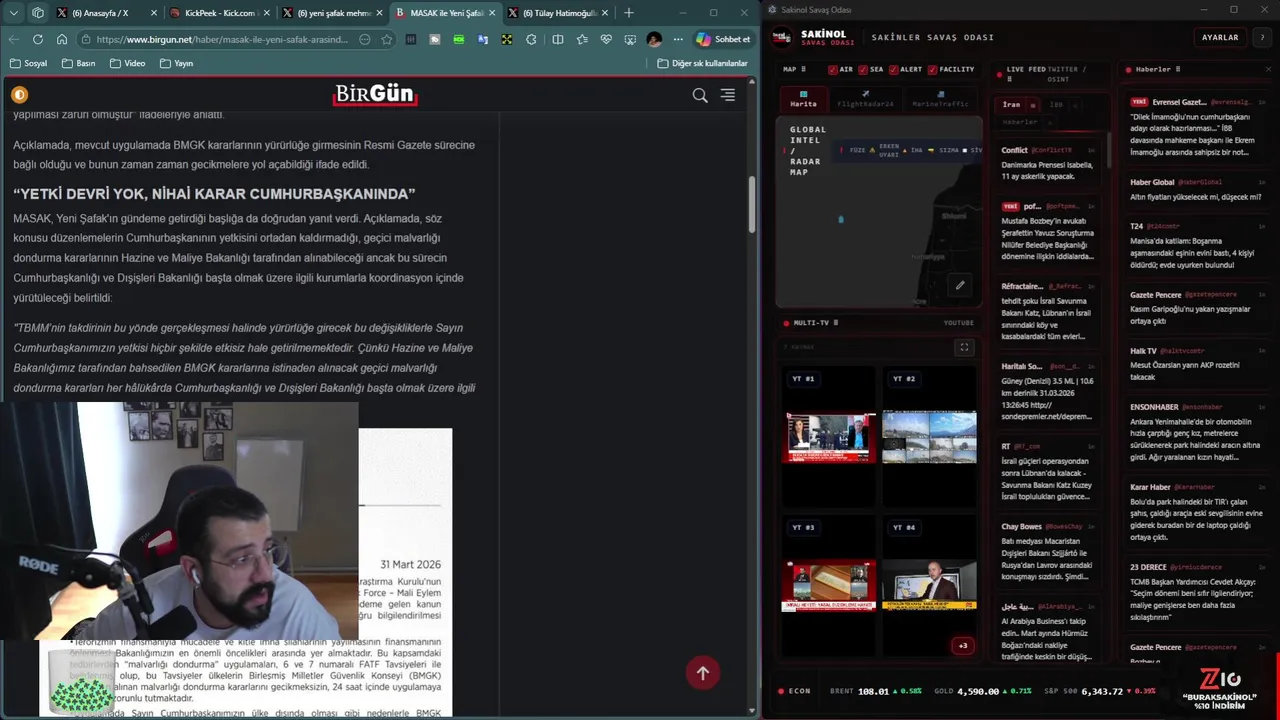This screenshot has width=1280, height=720.
Task: Open the browser favorites list icon
Action: (x=582, y=39)
